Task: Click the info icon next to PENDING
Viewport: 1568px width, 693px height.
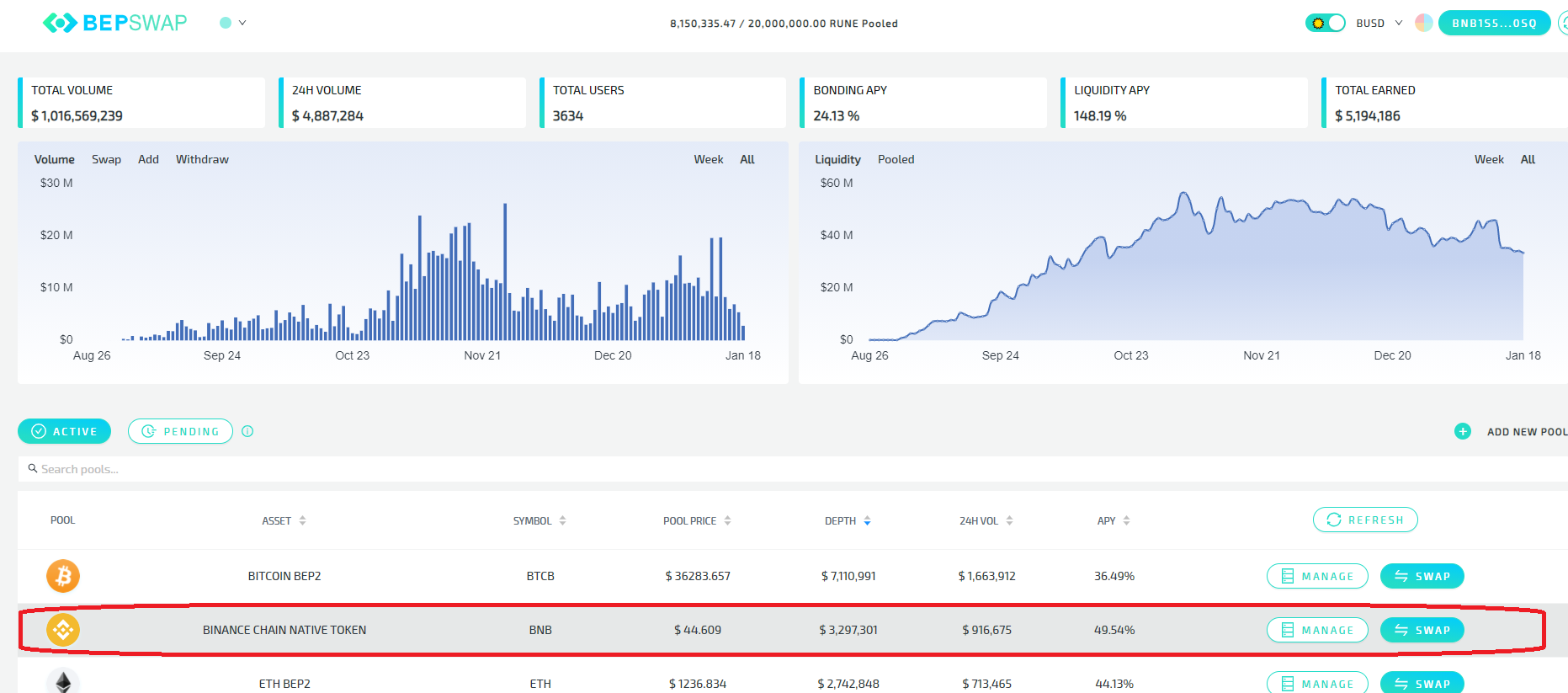Action: tap(247, 431)
